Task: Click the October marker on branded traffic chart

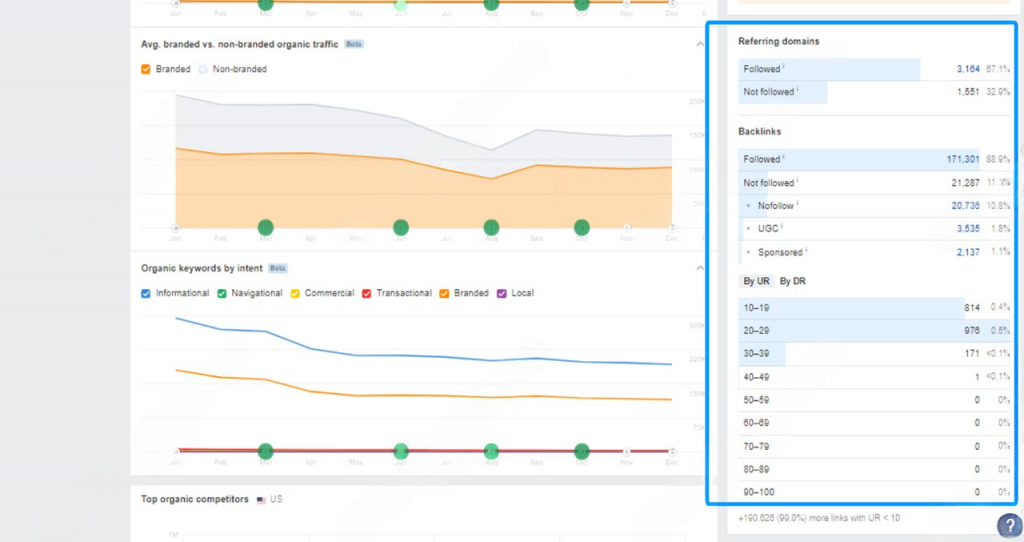Action: [x=581, y=227]
